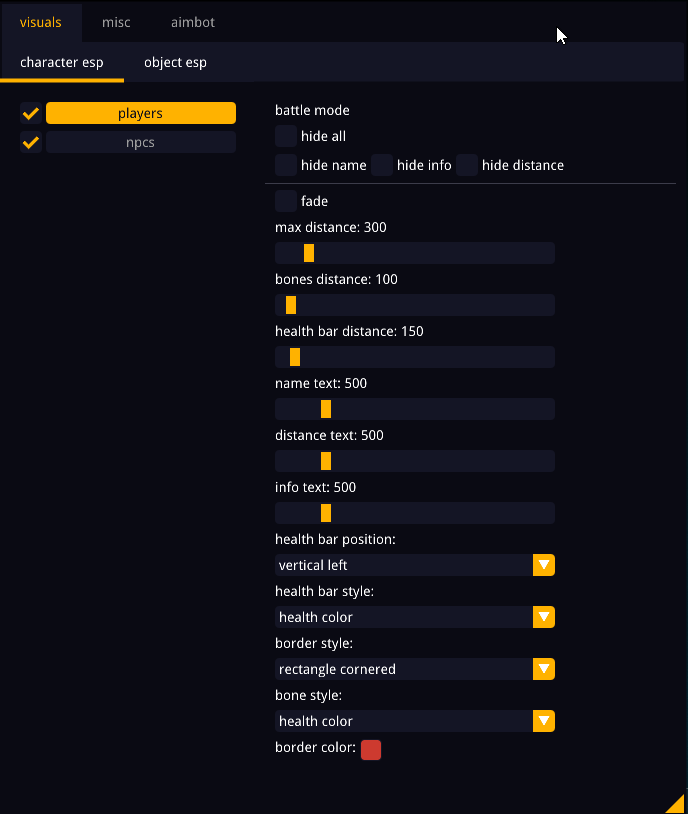Screen dimensions: 688x814
Task: Open the vertical left position dropdown
Action: pyautogui.click(x=404, y=565)
